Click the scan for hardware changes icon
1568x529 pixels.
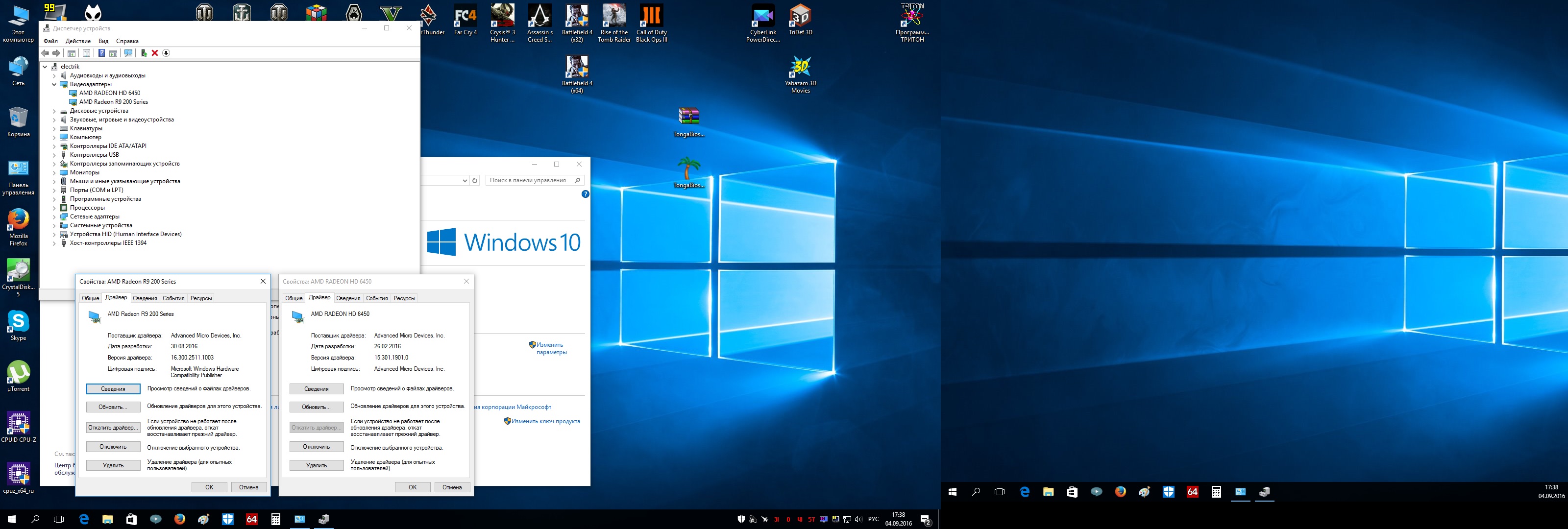click(x=128, y=53)
